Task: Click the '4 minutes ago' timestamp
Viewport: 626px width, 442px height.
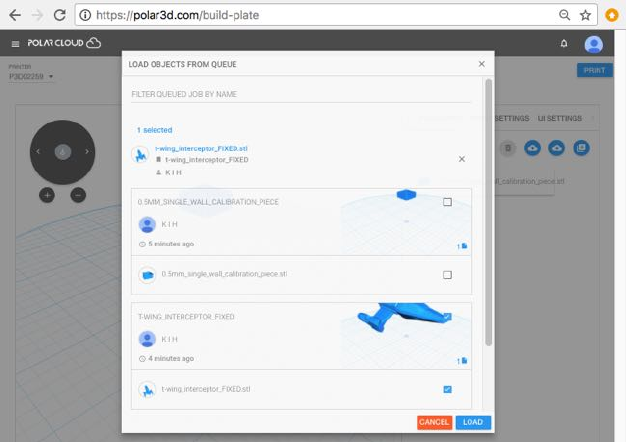Action: pyautogui.click(x=171, y=359)
